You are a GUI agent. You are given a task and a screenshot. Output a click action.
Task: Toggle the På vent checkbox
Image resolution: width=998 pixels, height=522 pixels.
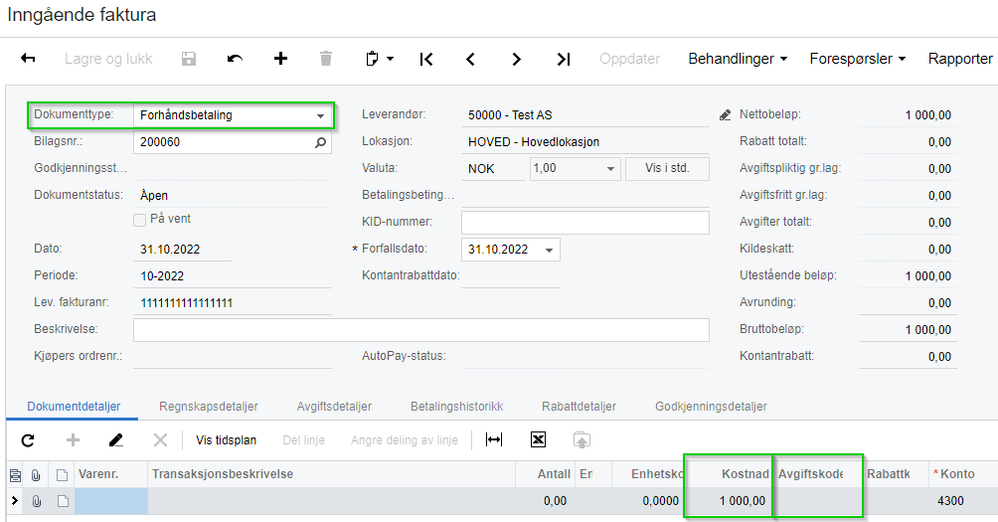139,220
